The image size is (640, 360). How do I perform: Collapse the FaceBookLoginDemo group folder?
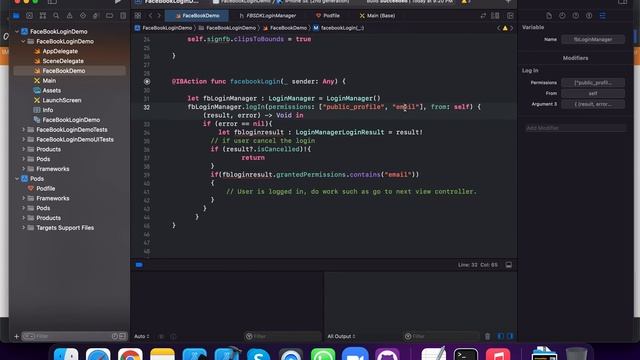pyautogui.click(x=23, y=41)
